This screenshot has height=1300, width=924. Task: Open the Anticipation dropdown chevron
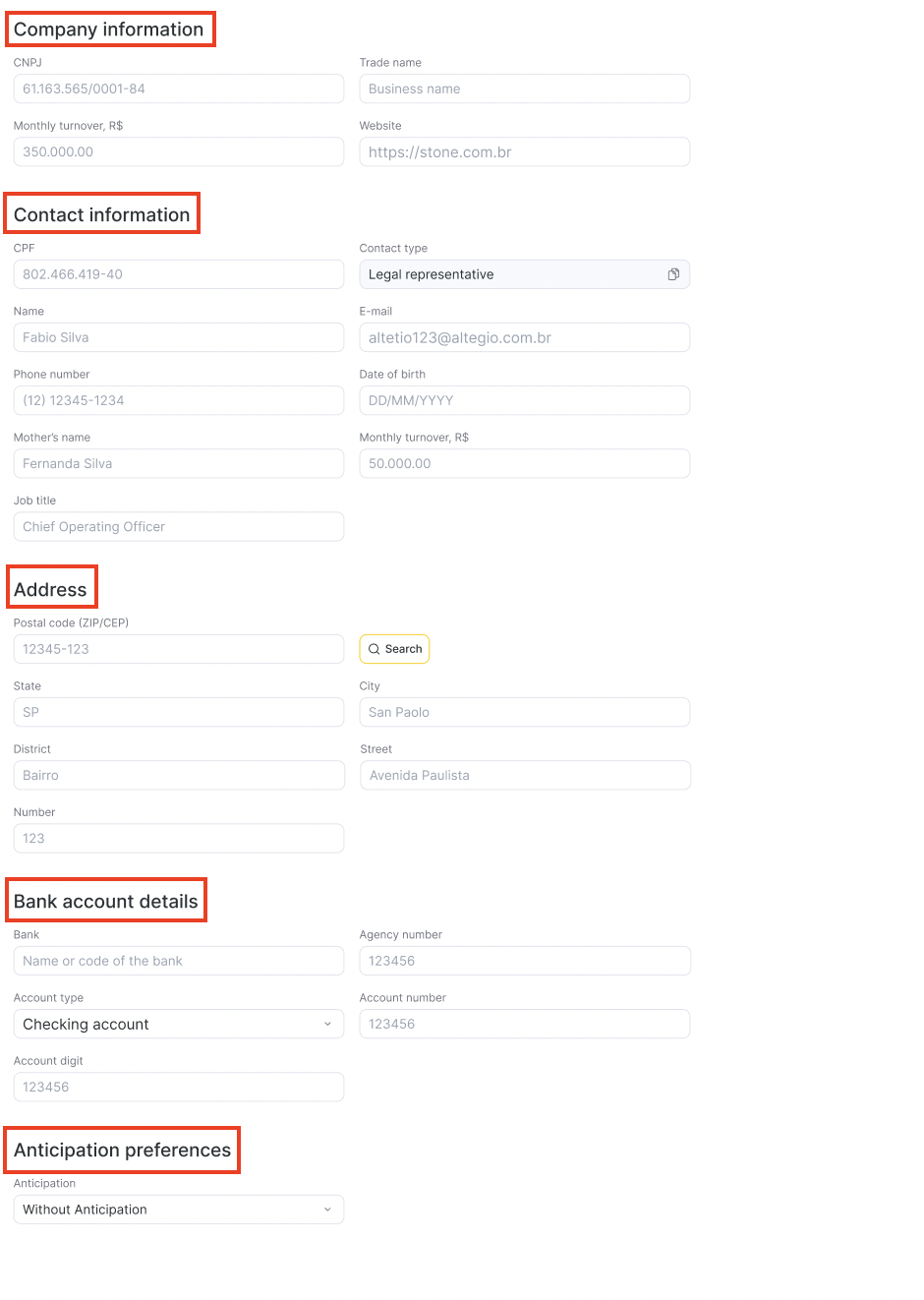tap(327, 1210)
